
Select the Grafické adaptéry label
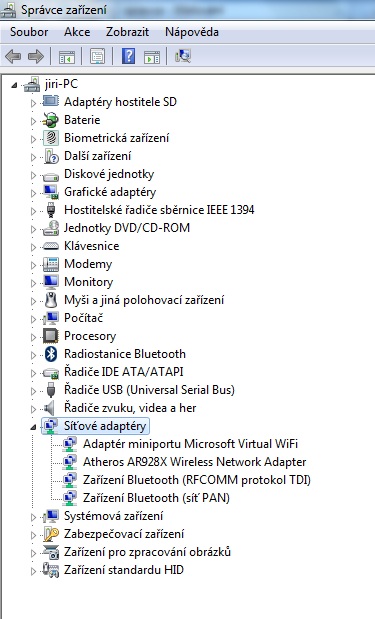(x=110, y=192)
